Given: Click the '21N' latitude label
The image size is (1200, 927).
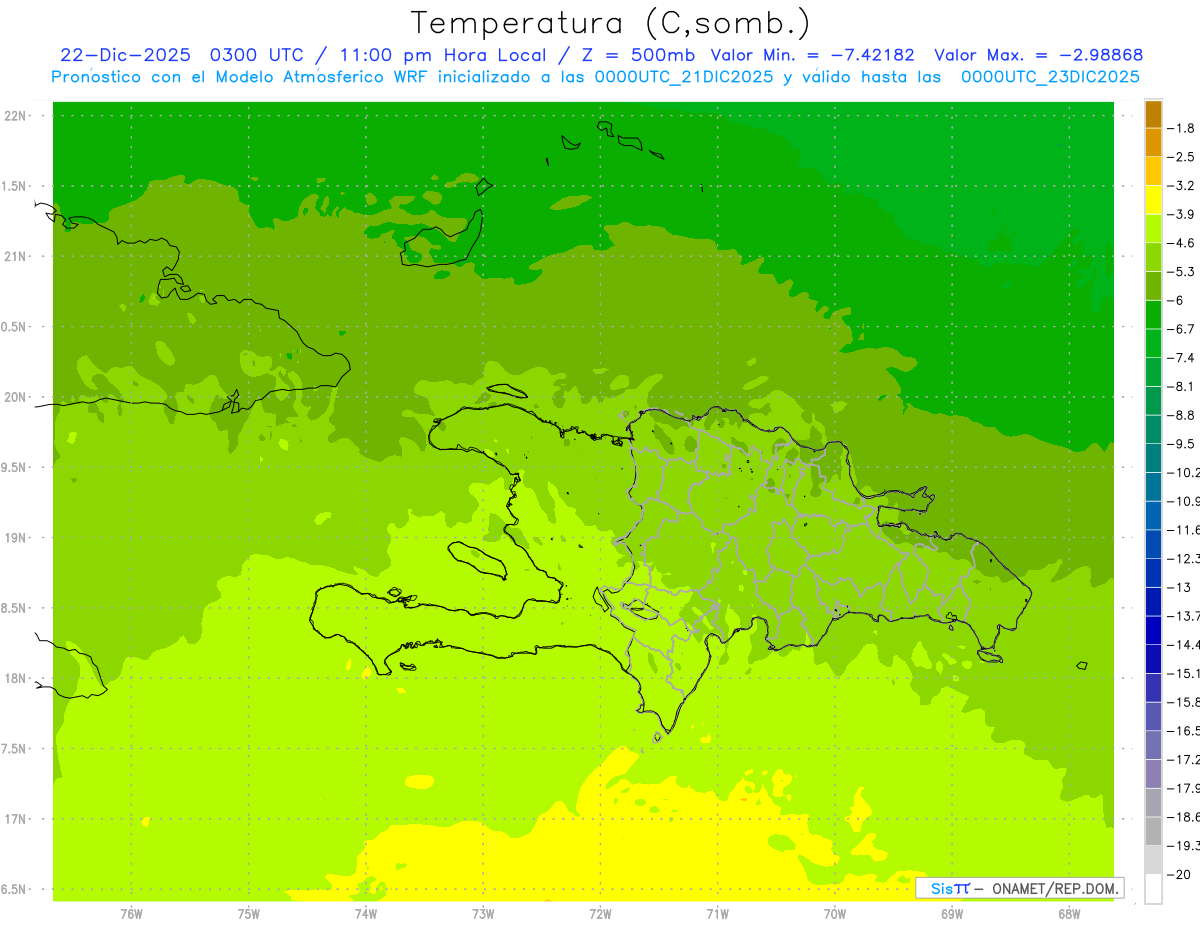Looking at the screenshot, I should pos(16,257).
